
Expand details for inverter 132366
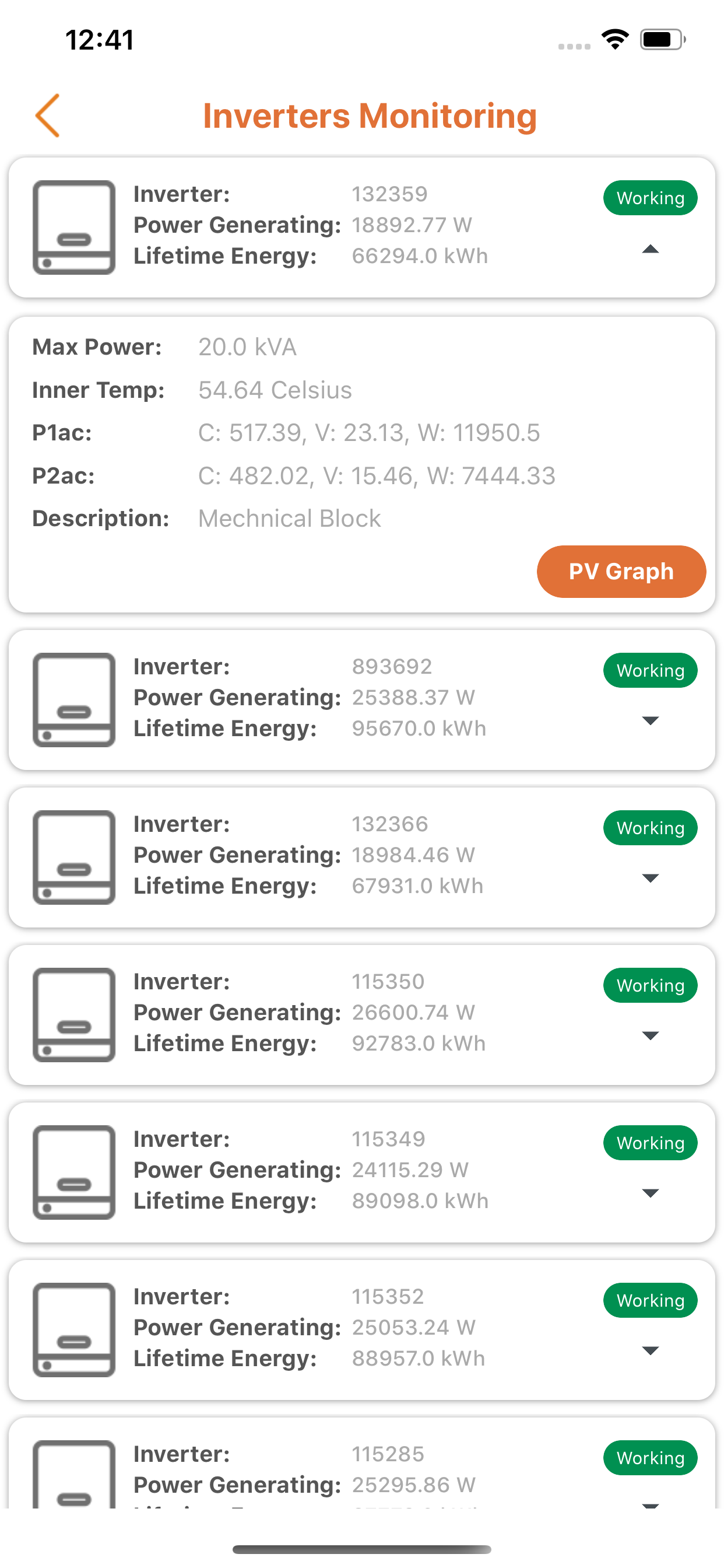coord(651,878)
